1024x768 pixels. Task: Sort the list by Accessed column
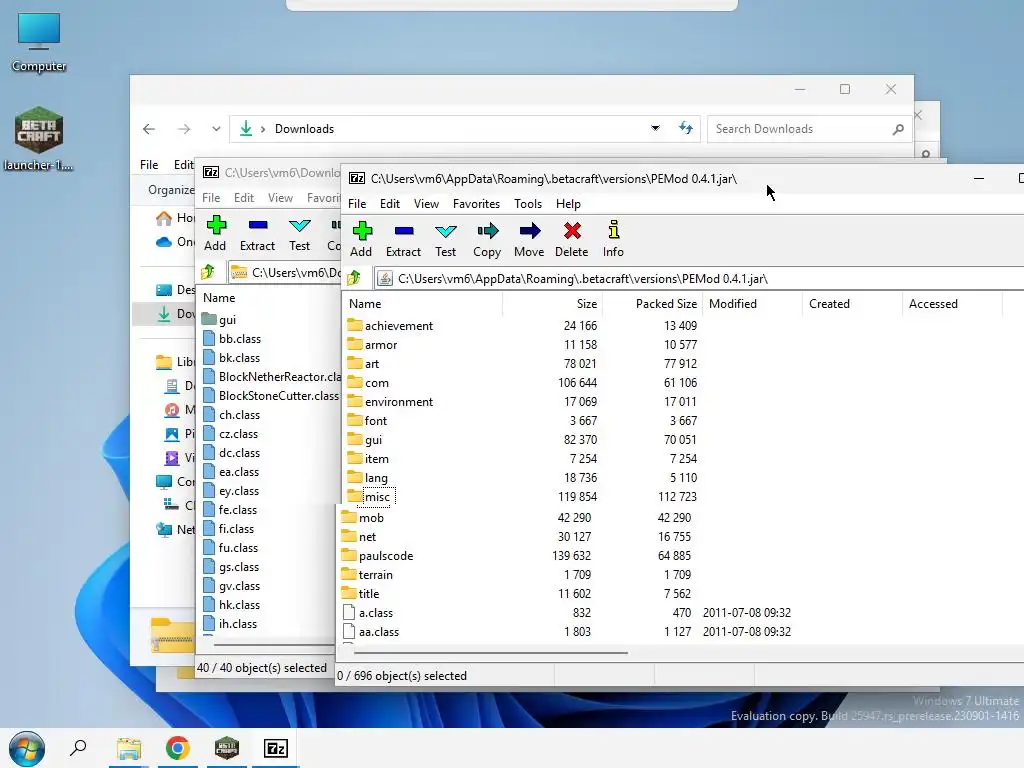(952, 304)
